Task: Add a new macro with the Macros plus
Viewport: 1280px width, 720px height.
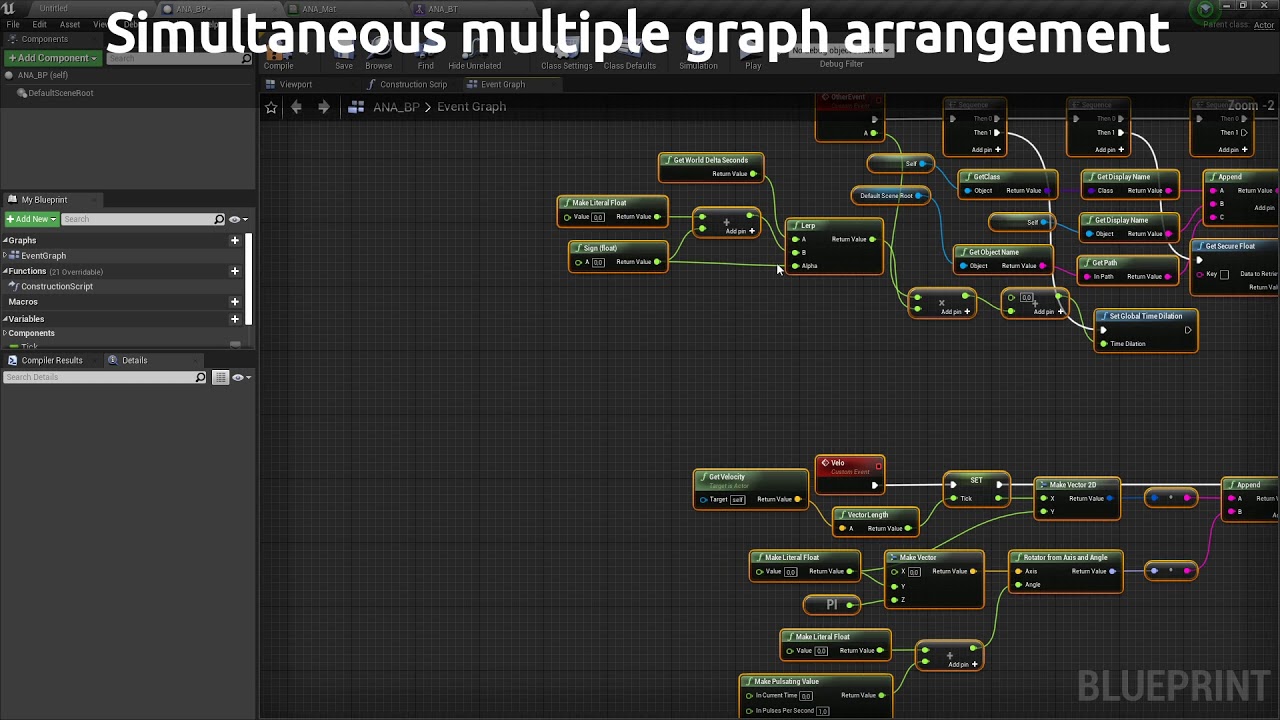Action: 235,302
